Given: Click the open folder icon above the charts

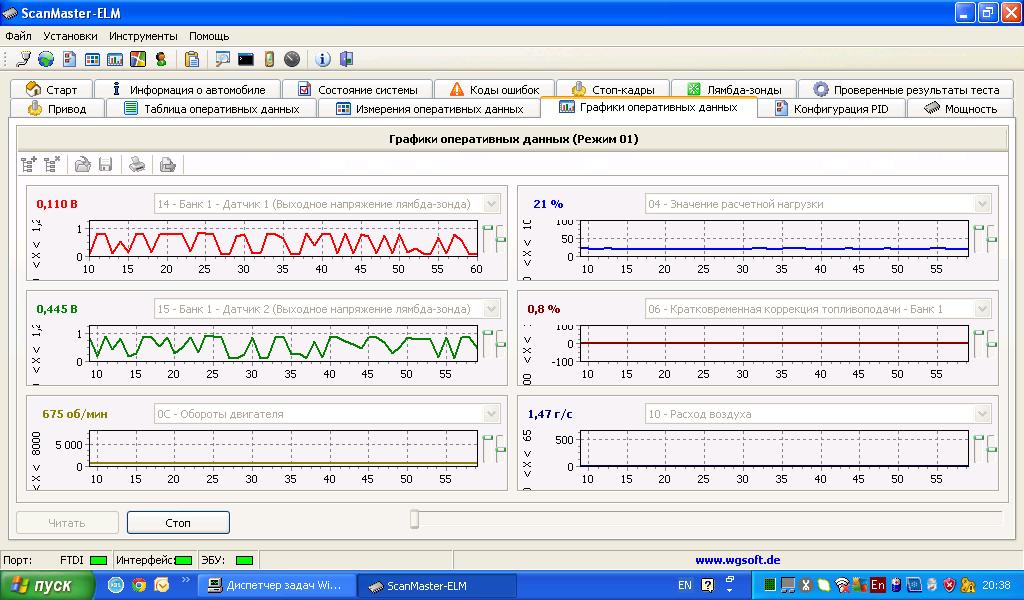Looking at the screenshot, I should click(82, 165).
